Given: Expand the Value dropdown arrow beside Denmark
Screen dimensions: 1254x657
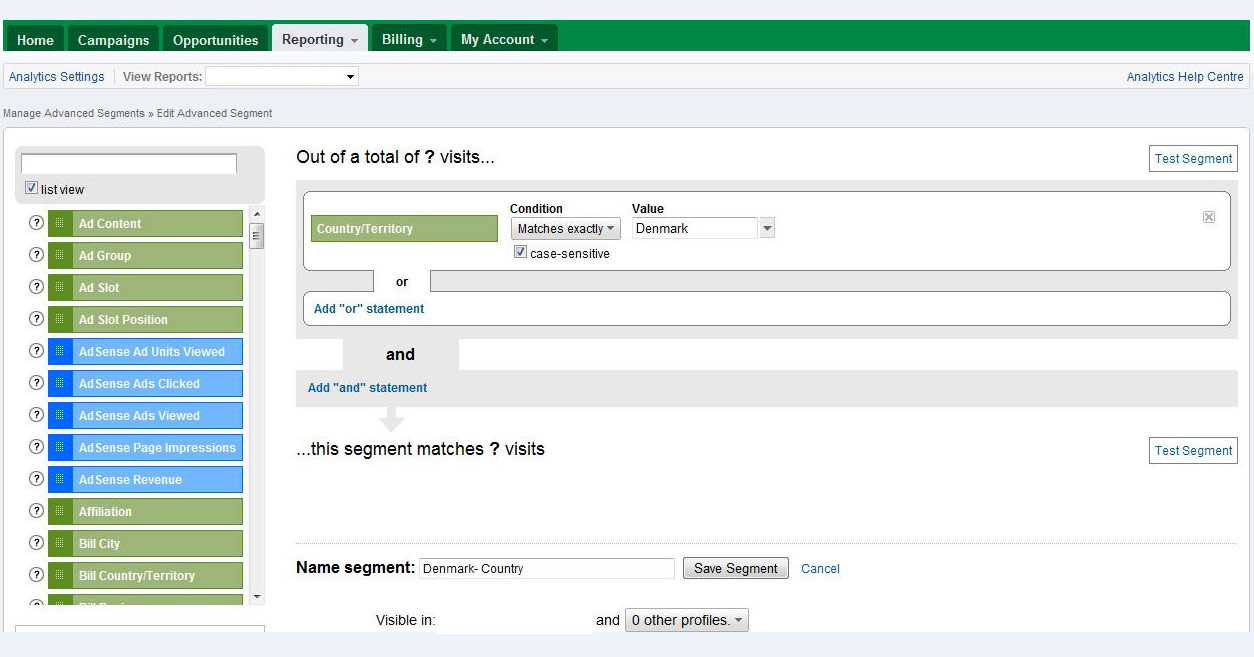Looking at the screenshot, I should tap(767, 229).
